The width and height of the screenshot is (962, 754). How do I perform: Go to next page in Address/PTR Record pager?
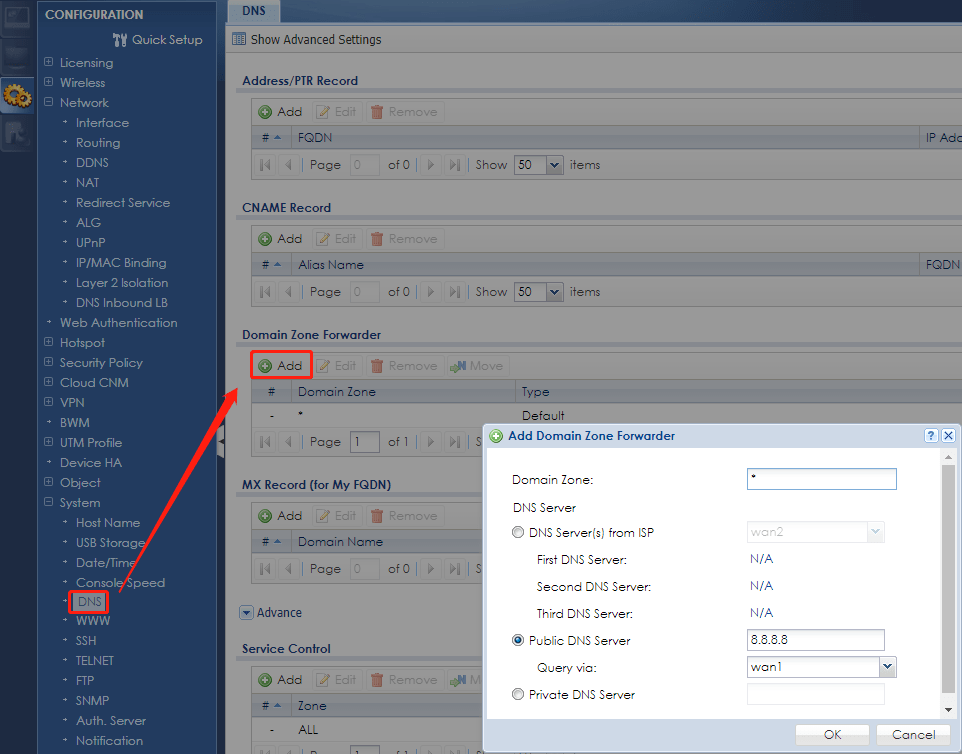coord(431,165)
